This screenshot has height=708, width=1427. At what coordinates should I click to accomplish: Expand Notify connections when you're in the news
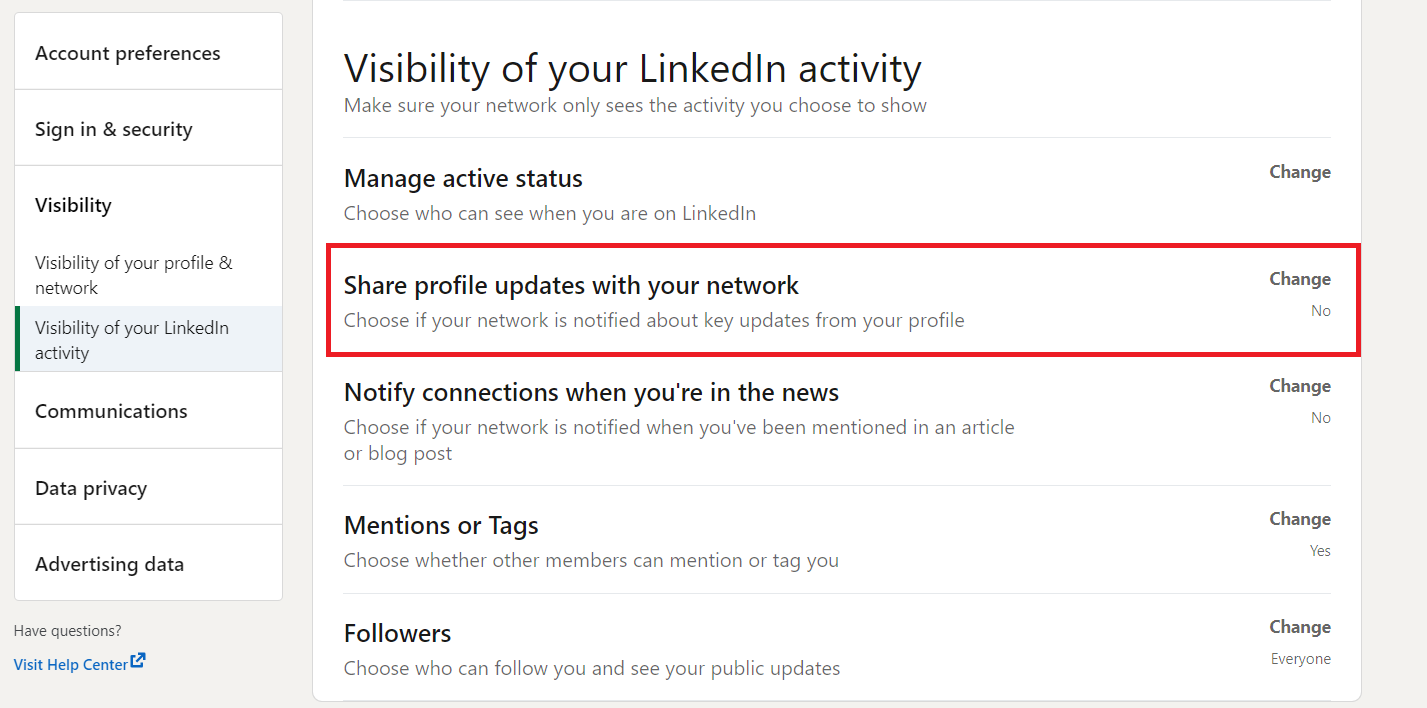pyautogui.click(x=591, y=393)
